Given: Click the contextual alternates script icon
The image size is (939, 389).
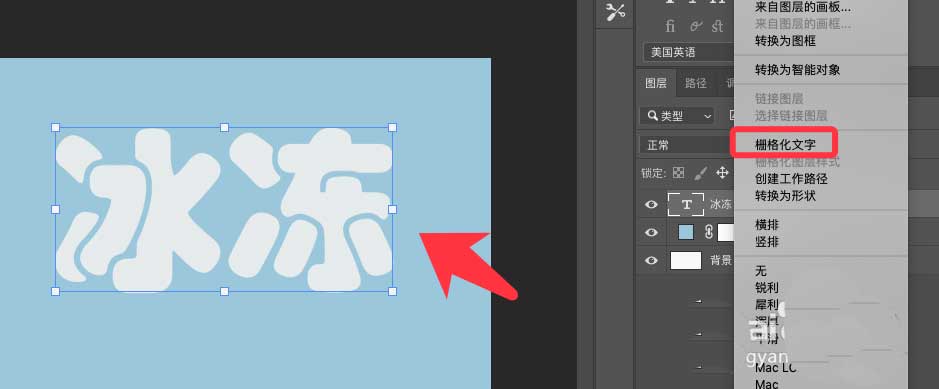Looking at the screenshot, I should click(695, 26).
